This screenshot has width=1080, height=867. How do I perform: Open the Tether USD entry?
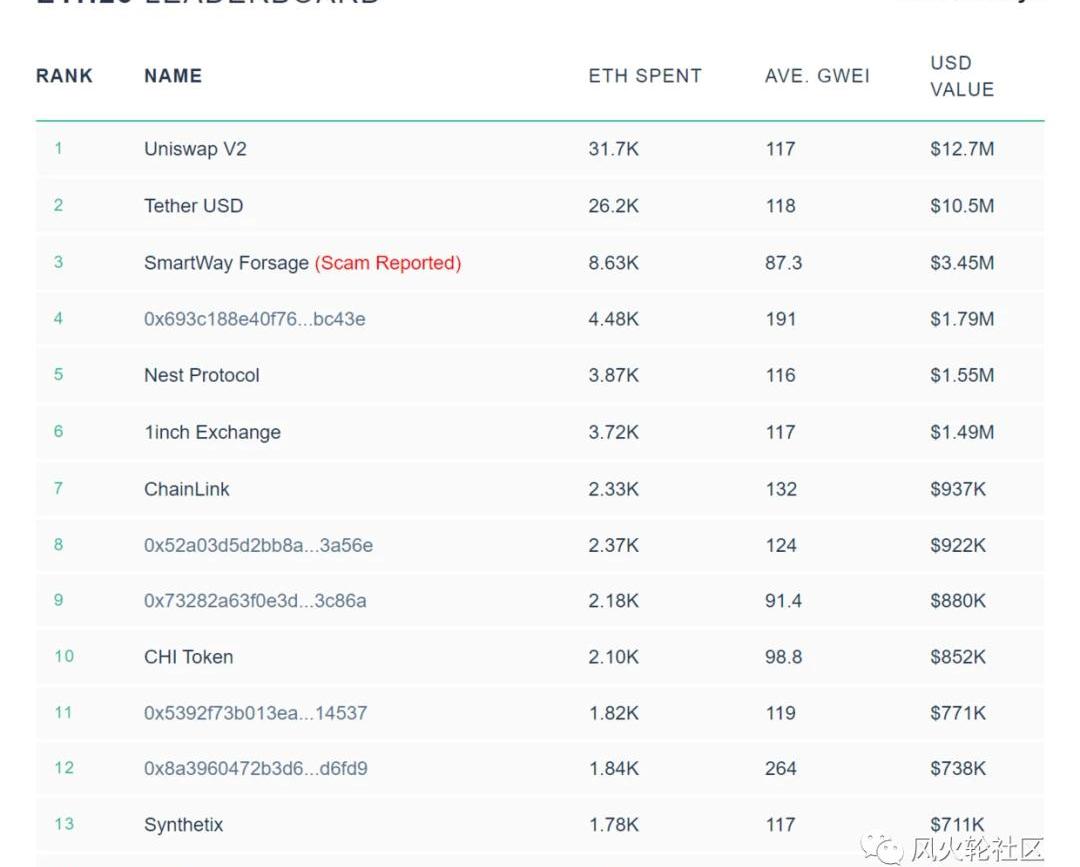click(x=194, y=206)
